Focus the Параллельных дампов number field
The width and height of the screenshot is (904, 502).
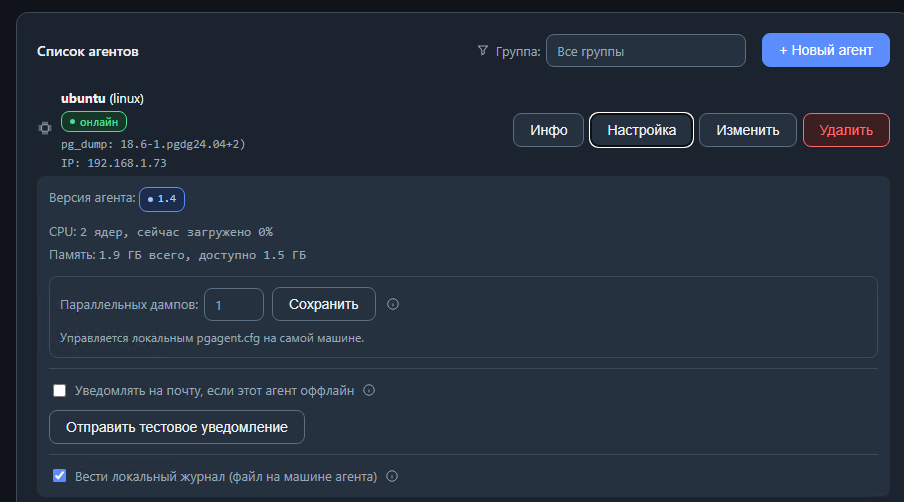coord(233,305)
